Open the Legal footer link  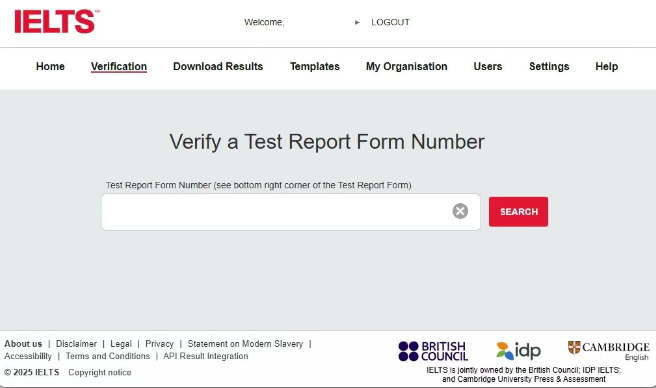tap(121, 344)
